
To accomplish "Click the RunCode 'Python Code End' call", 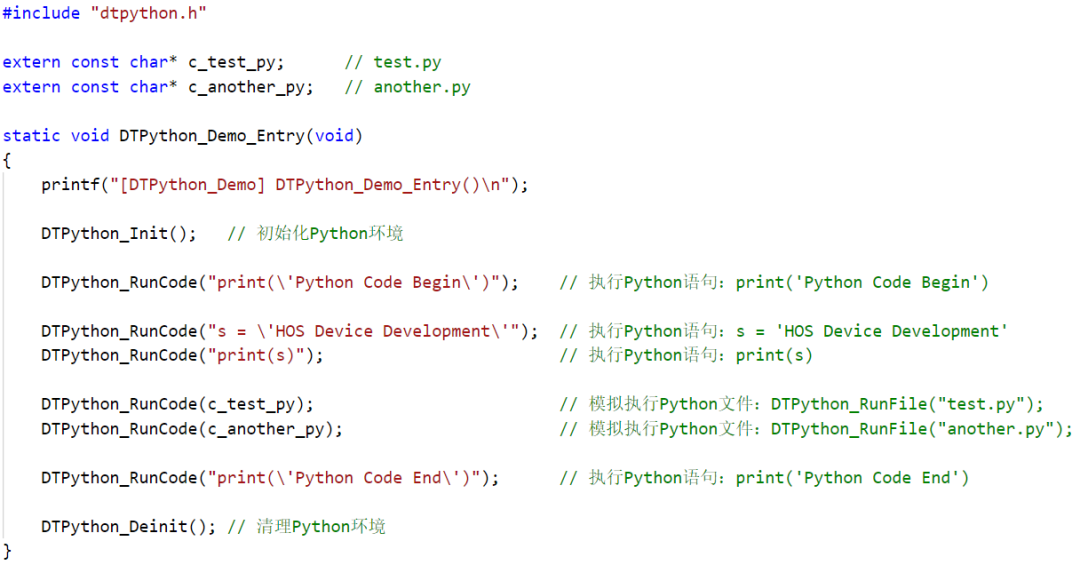I will [270, 478].
